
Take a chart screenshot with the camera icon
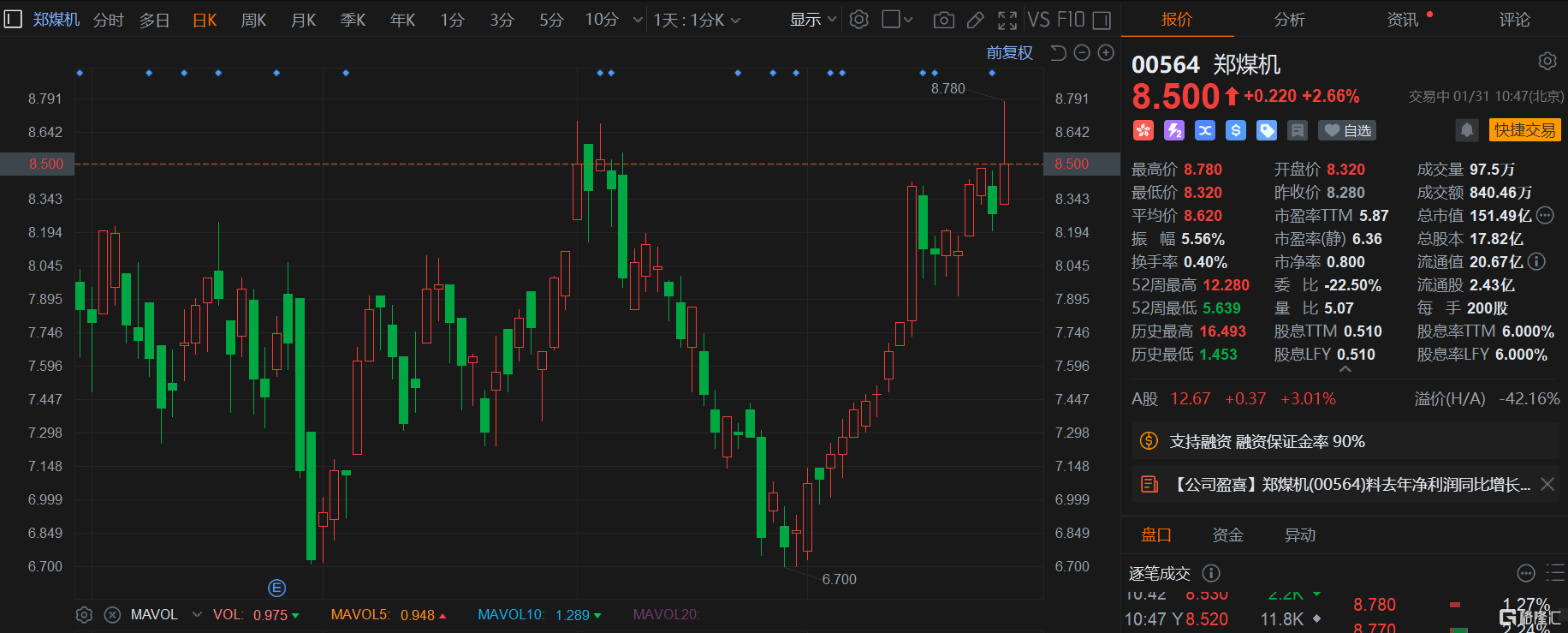(944, 20)
